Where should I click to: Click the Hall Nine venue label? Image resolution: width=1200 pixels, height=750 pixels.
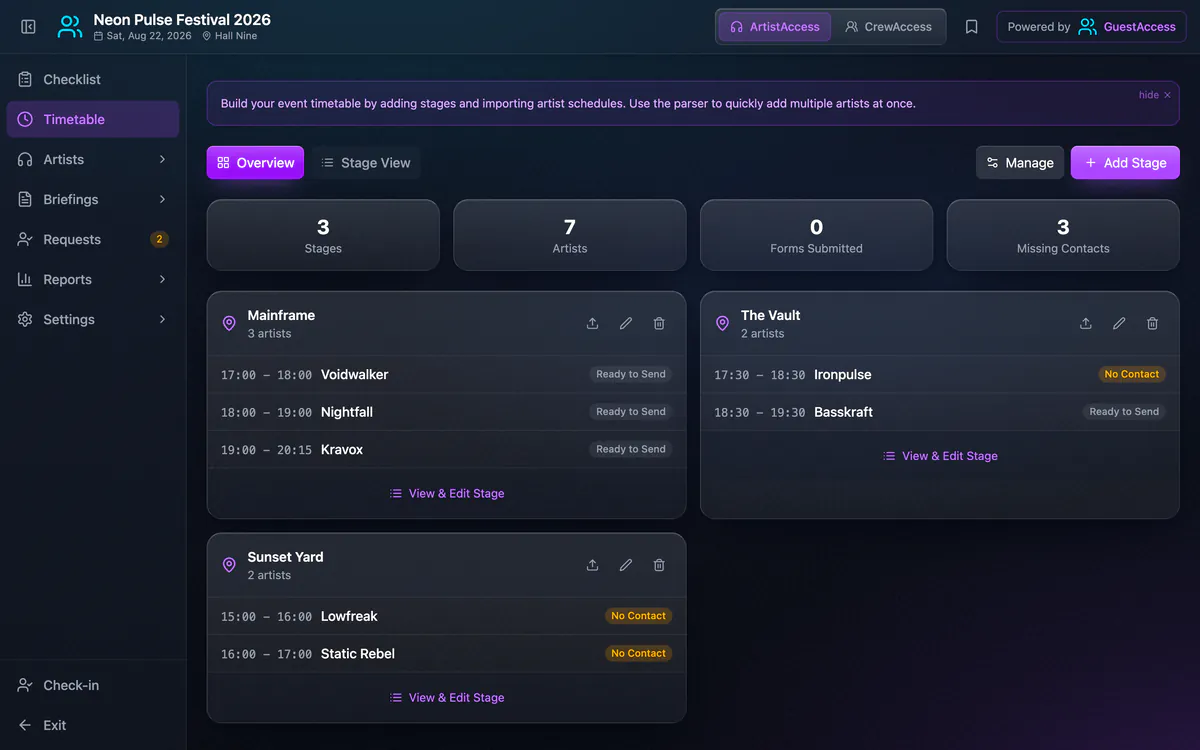click(229, 36)
